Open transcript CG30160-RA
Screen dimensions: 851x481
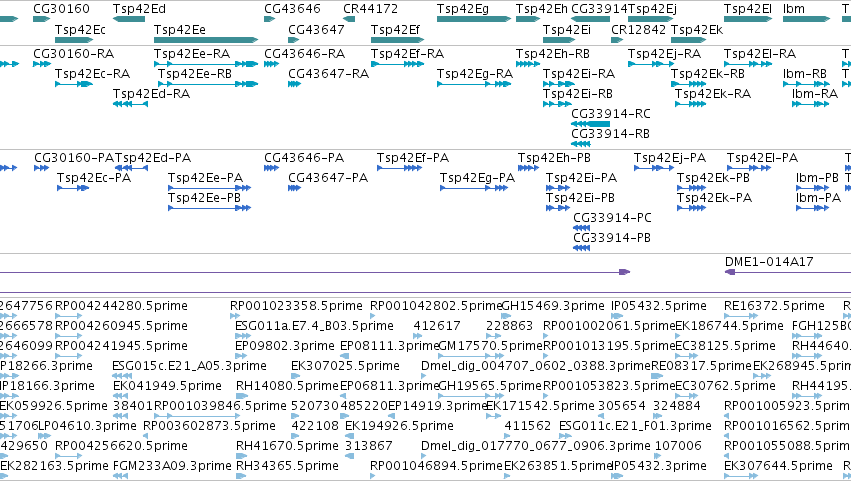point(73,54)
